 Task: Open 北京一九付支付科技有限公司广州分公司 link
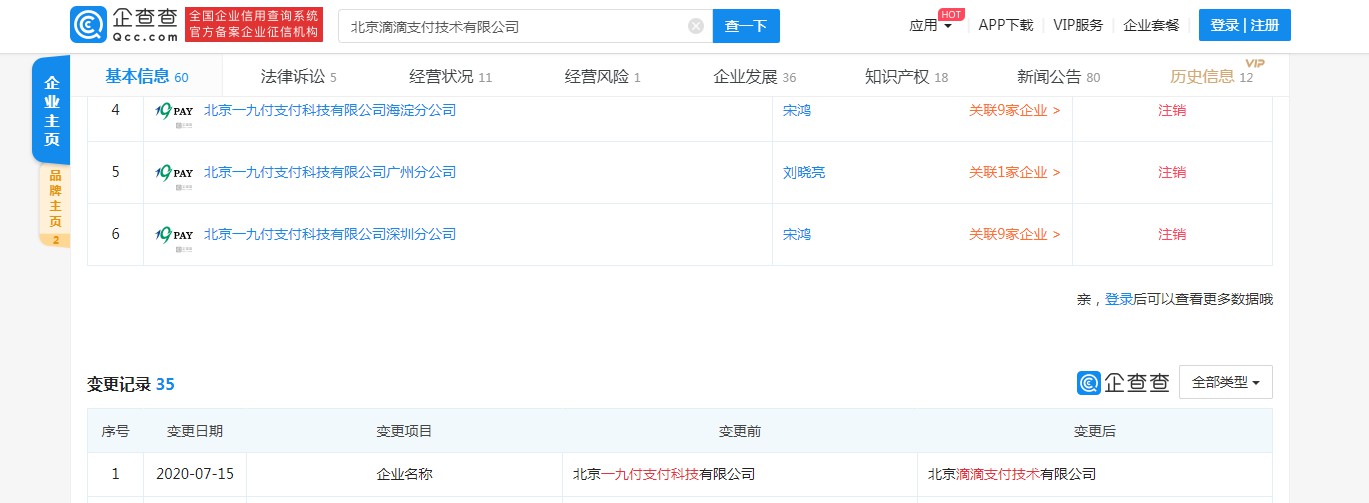(330, 173)
